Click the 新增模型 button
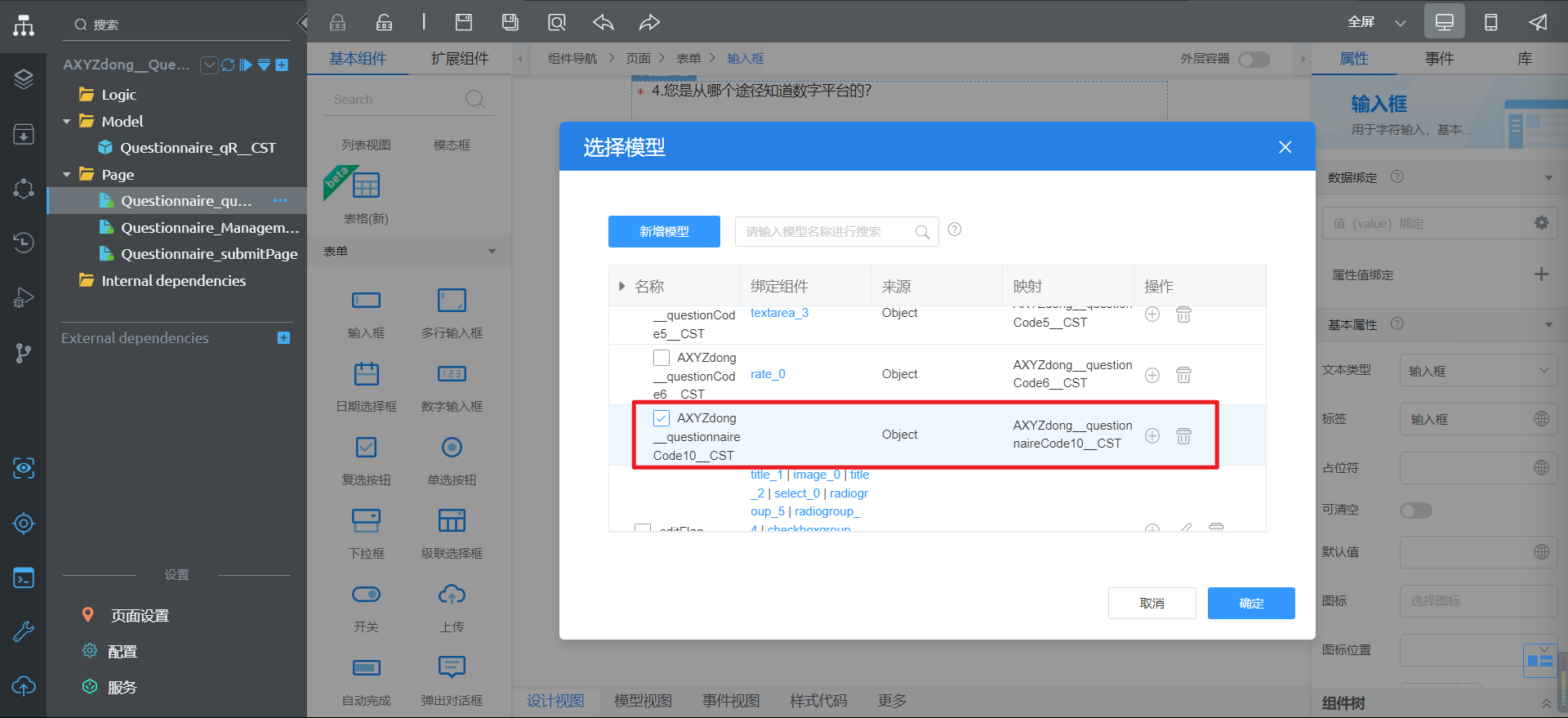 pos(664,231)
